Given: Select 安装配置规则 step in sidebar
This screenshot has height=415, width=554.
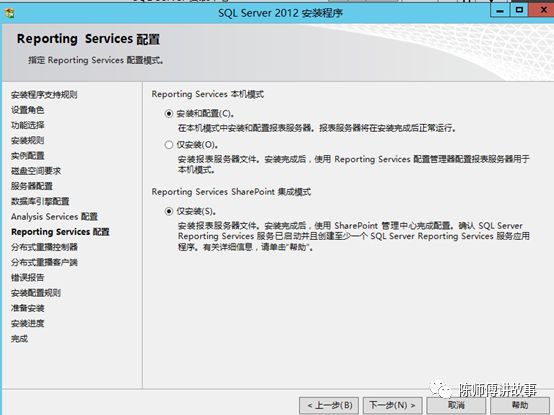Looking at the screenshot, I should [x=36, y=293].
